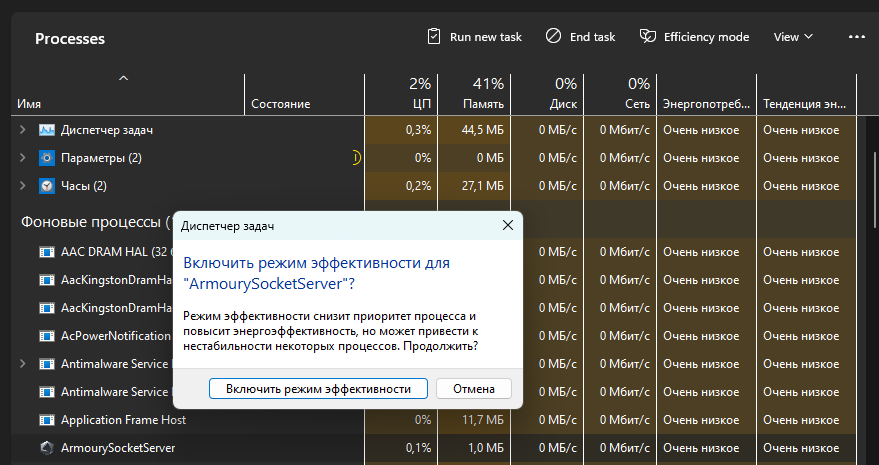This screenshot has height=465, width=879.
Task: Collapse sort arrow above Имя column
Action: coord(123,79)
